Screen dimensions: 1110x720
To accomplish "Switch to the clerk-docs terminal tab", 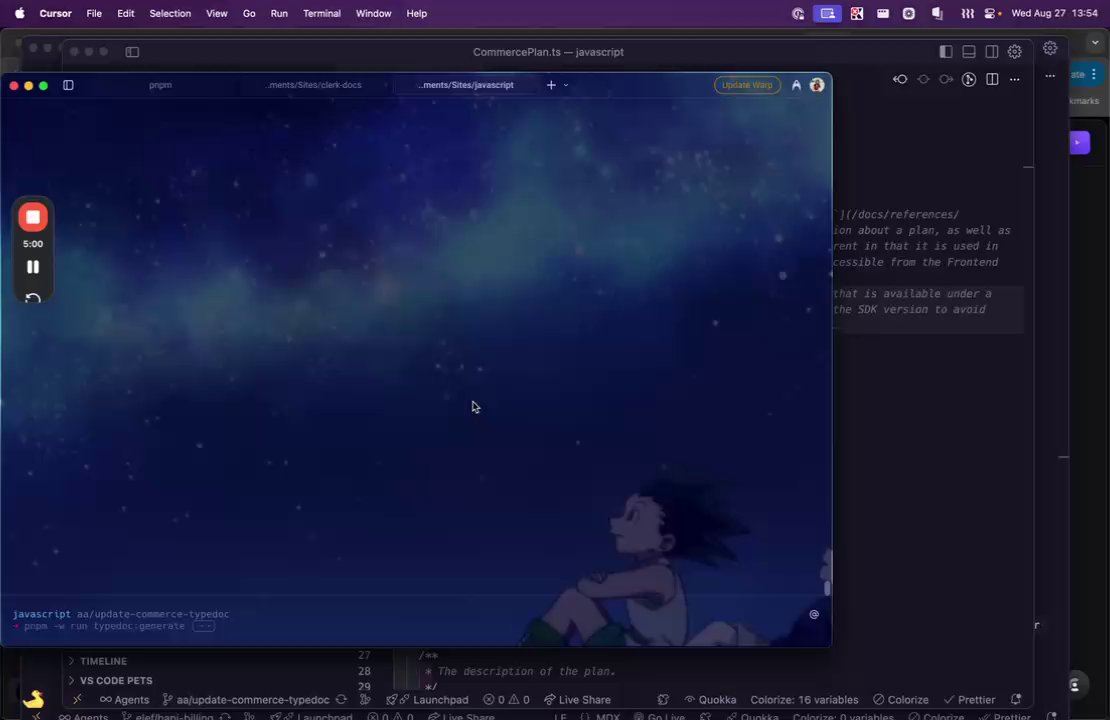I will point(314,85).
